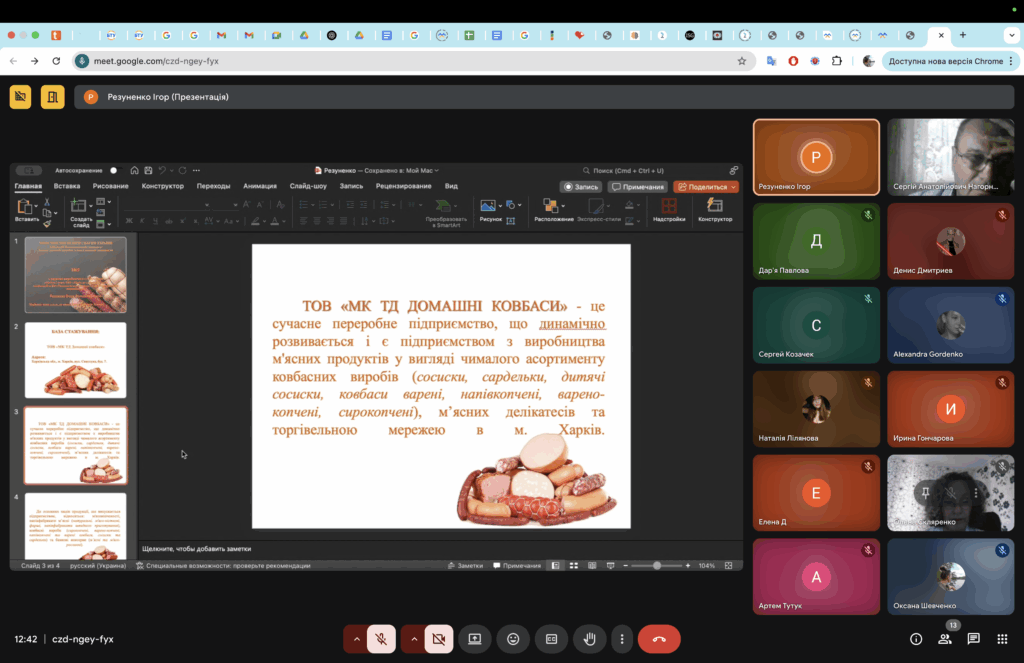Open the meeting chat panel
This screenshot has width=1024, height=663.
[974, 639]
